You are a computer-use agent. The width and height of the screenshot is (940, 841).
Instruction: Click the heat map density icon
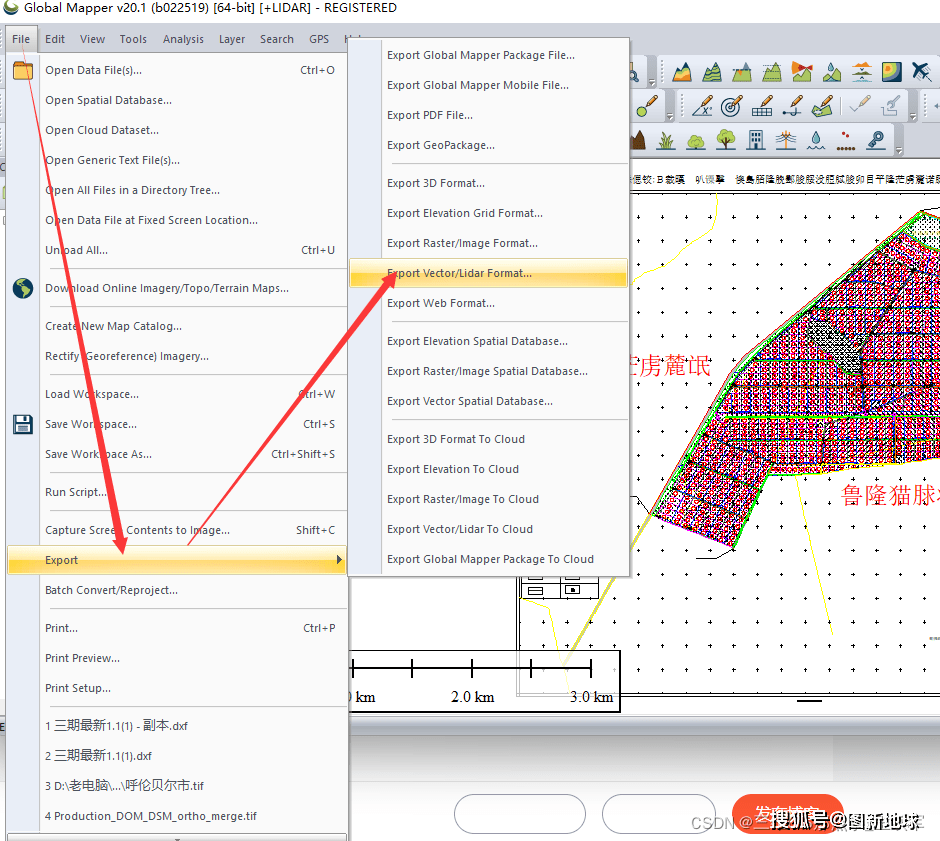(x=892, y=72)
